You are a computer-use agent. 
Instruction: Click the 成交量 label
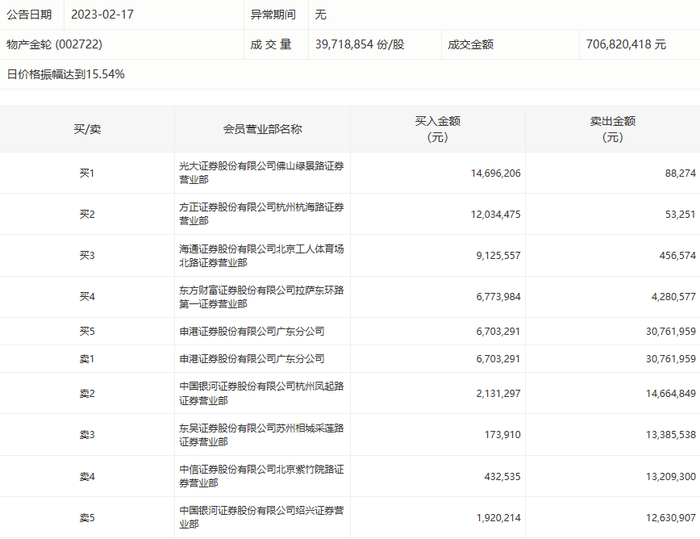point(271,44)
